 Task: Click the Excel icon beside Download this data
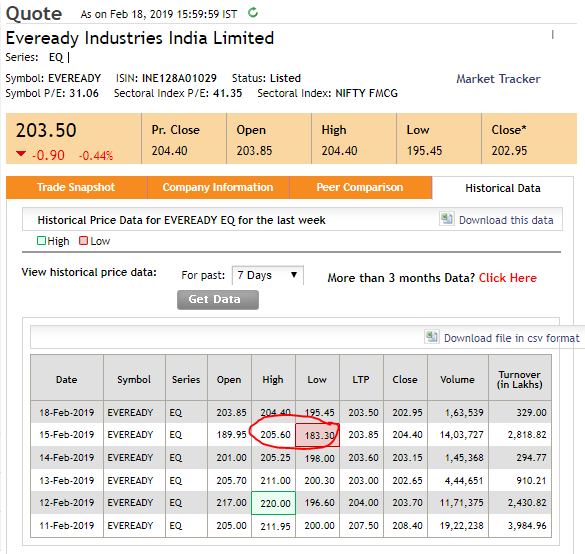(x=447, y=219)
